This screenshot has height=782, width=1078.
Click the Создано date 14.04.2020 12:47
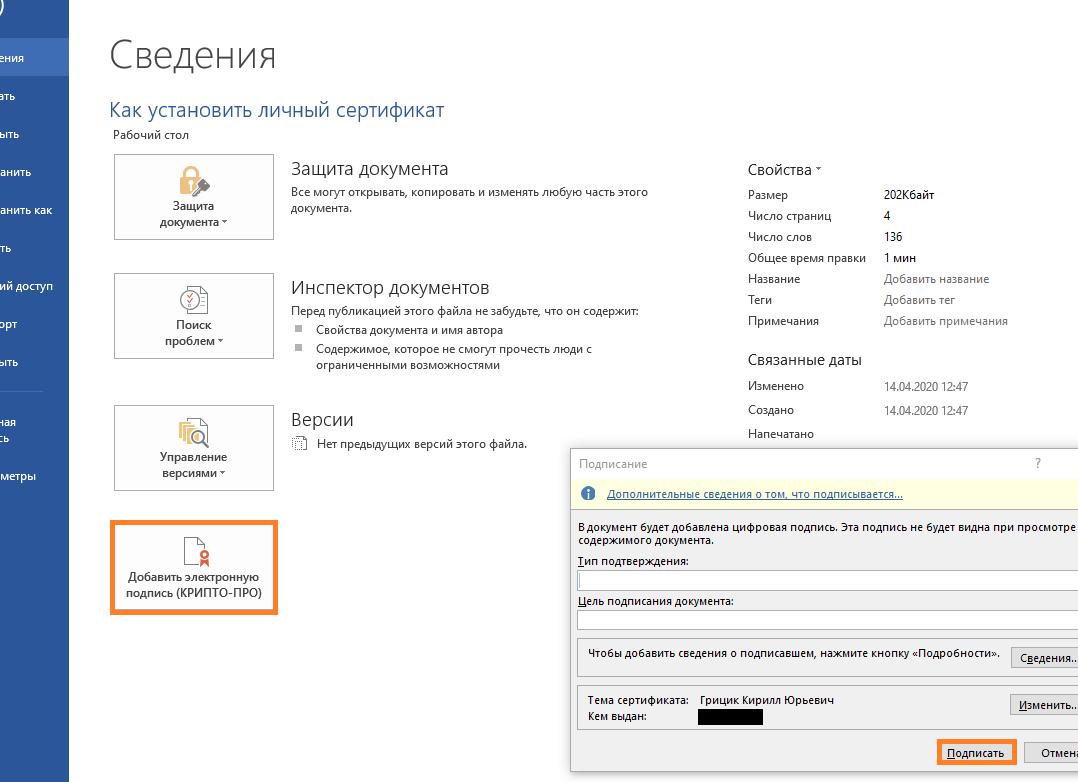pos(925,411)
